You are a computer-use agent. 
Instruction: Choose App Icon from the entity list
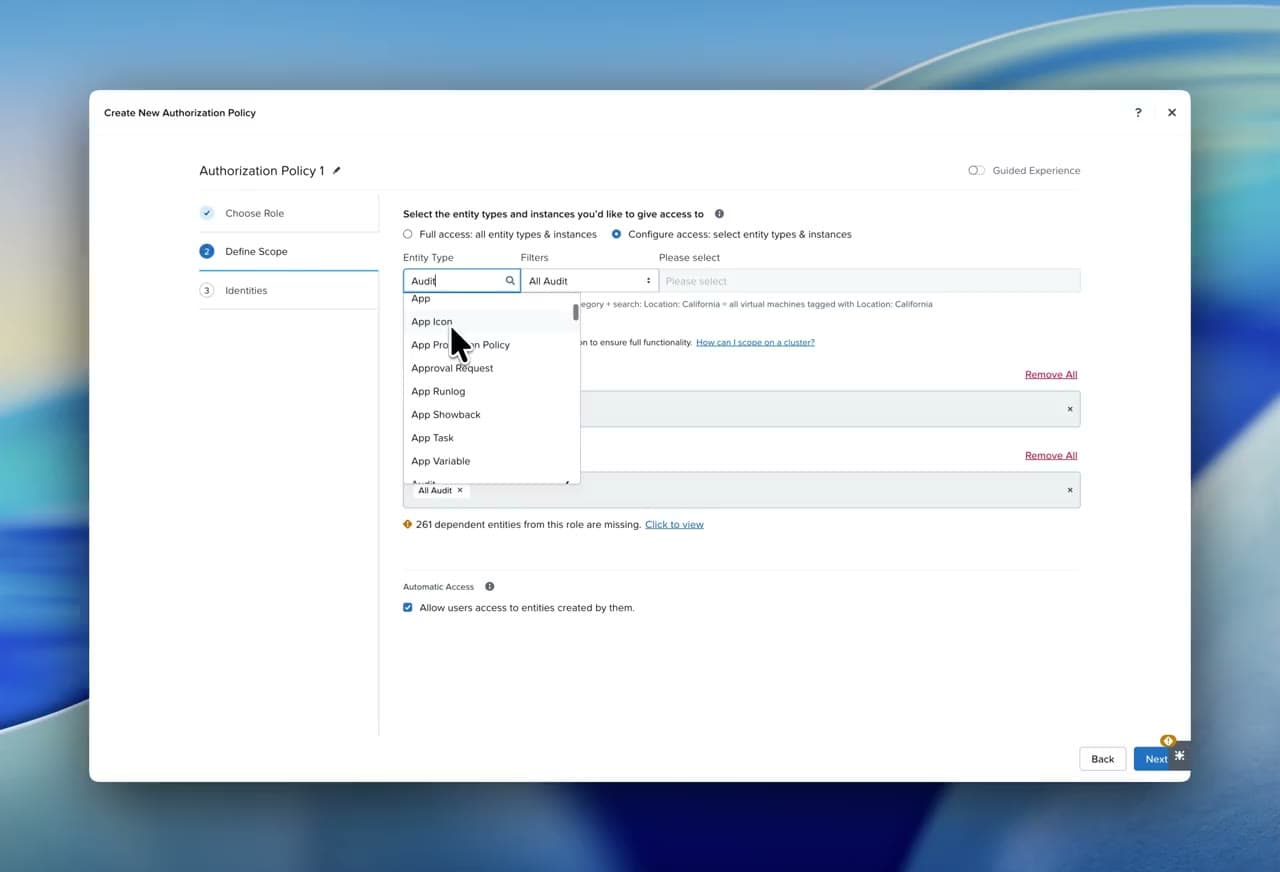tap(492, 322)
